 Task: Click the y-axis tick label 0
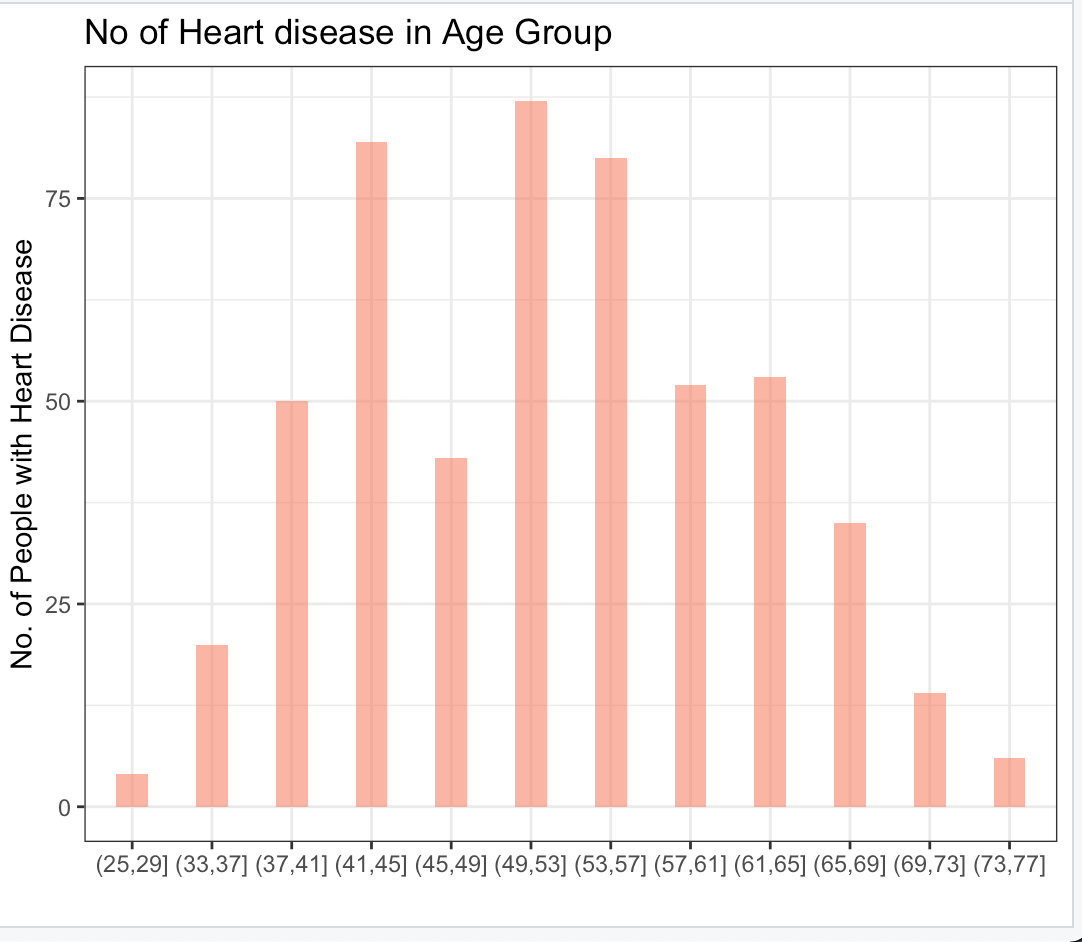click(64, 808)
